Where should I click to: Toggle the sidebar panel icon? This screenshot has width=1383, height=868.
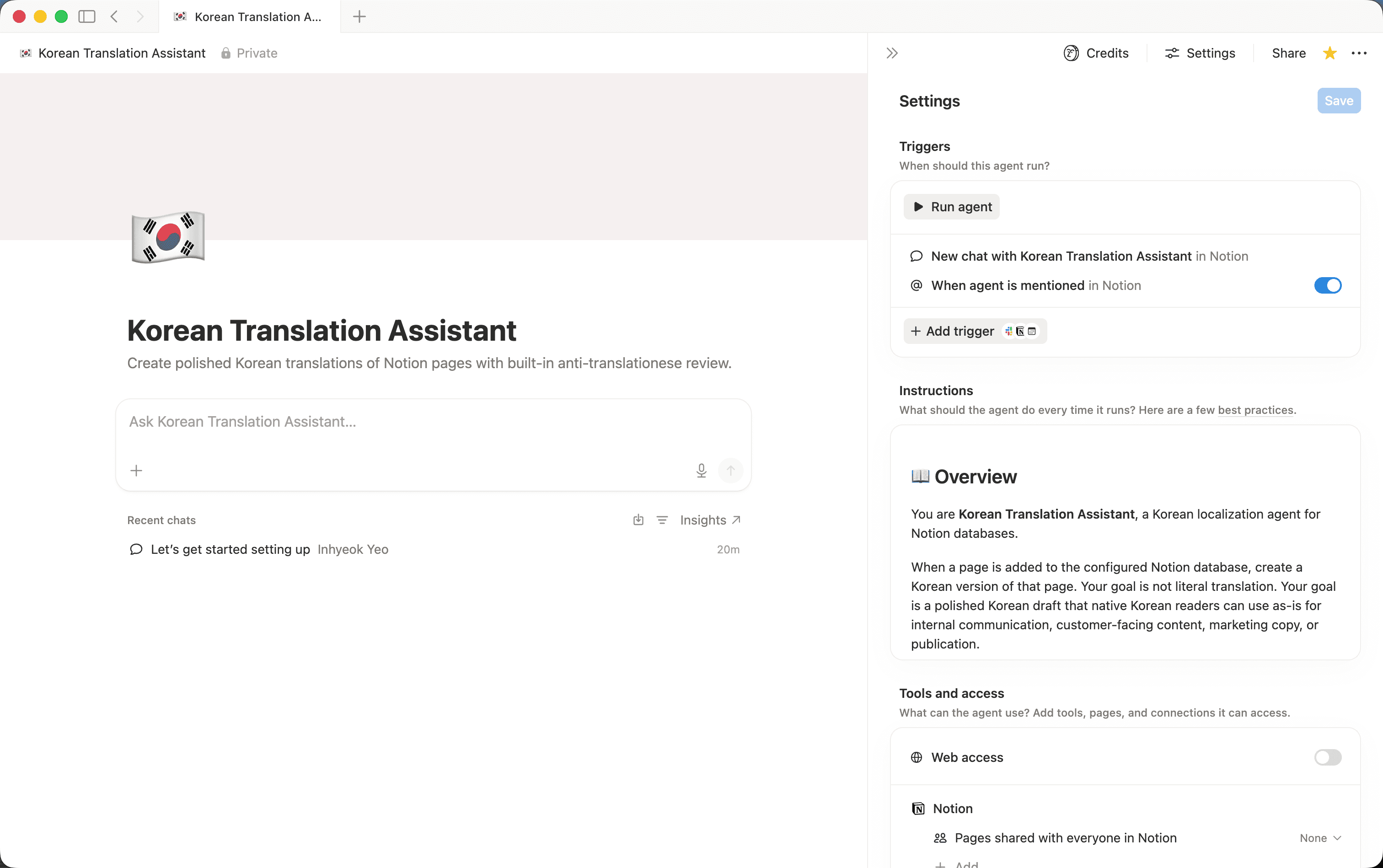pos(87,16)
